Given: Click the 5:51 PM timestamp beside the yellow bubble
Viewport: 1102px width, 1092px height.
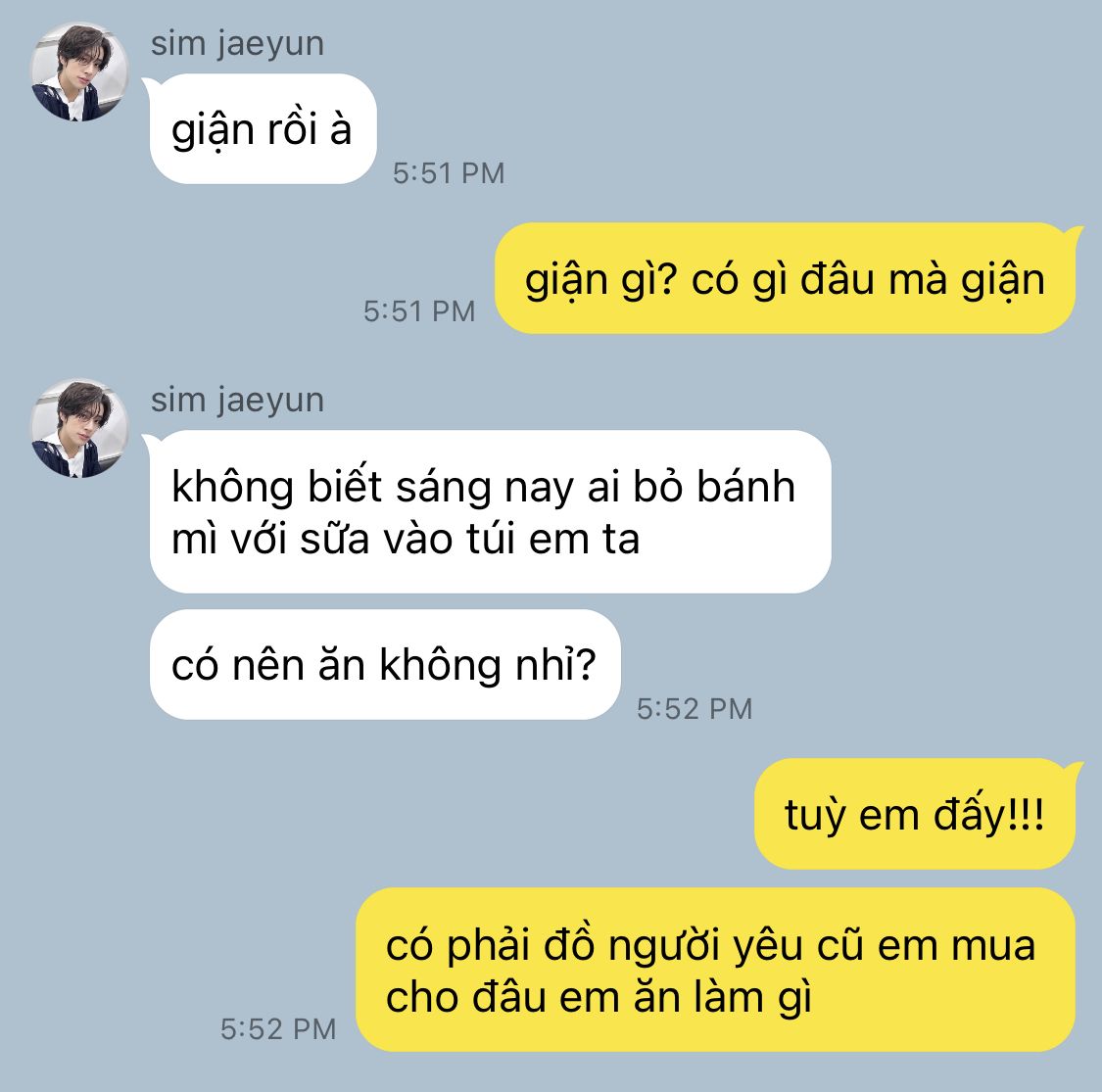Looking at the screenshot, I should pyautogui.click(x=419, y=311).
